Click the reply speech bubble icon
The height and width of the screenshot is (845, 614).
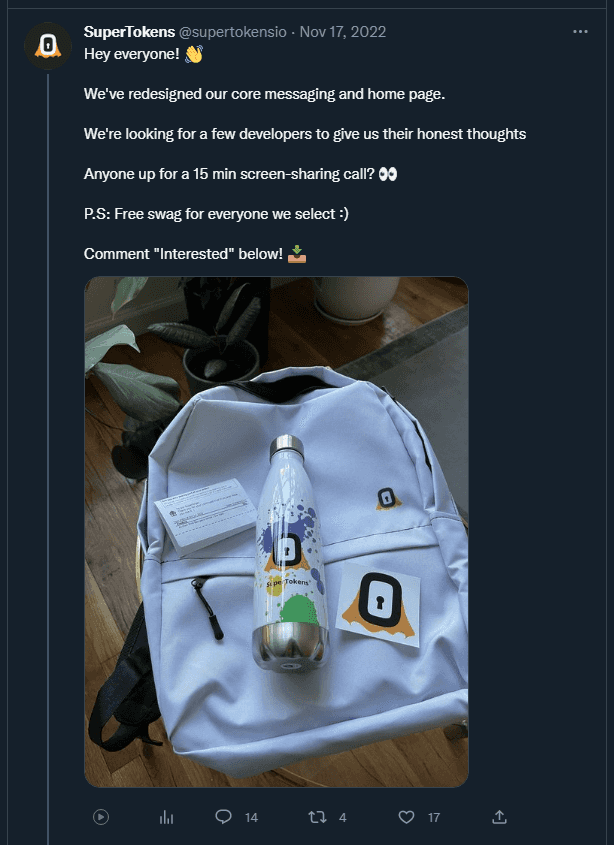point(223,817)
